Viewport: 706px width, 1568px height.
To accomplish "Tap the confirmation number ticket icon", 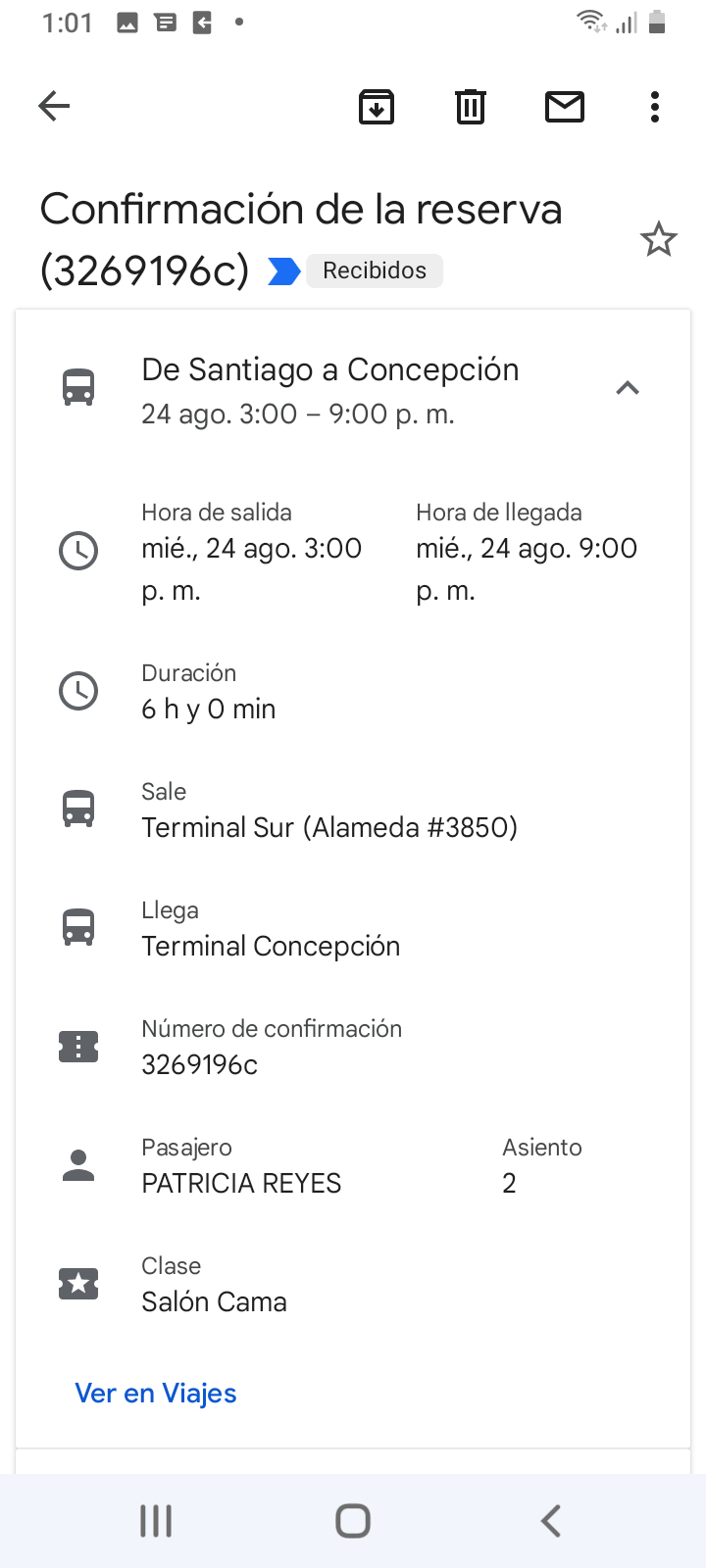I will 78,1047.
